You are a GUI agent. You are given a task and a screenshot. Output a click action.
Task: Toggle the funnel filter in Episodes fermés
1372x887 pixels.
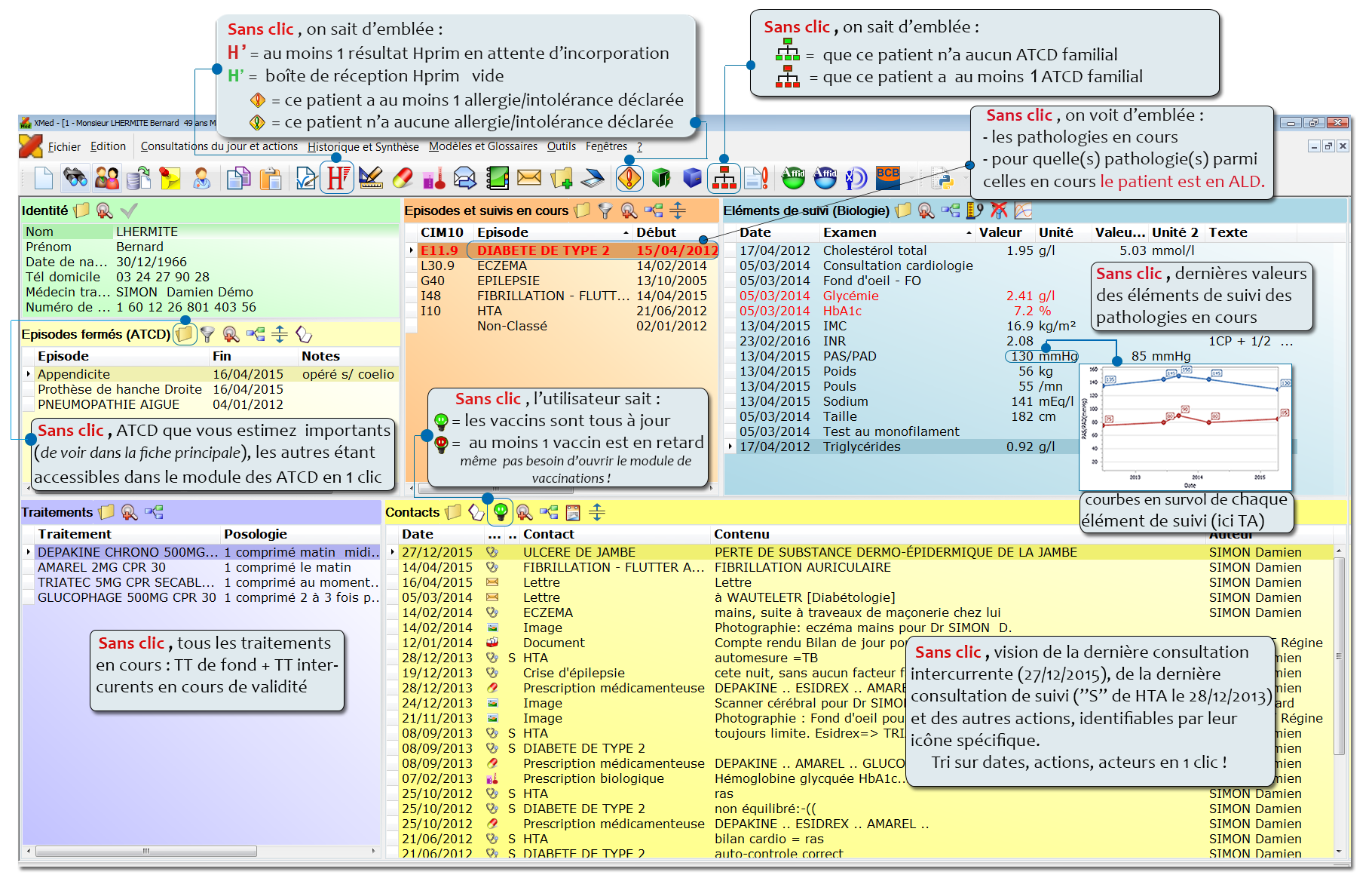[207, 334]
